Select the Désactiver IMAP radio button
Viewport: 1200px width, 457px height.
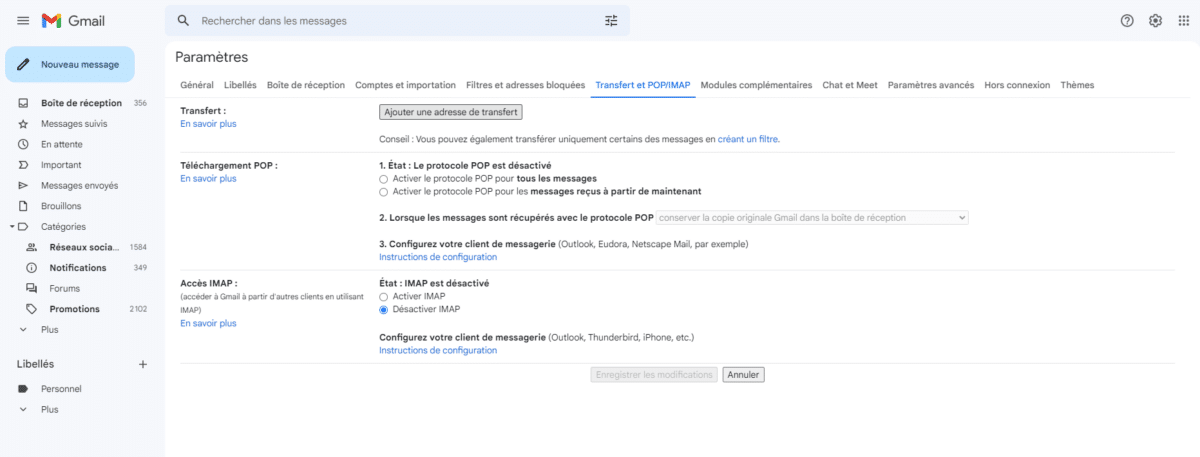383,310
